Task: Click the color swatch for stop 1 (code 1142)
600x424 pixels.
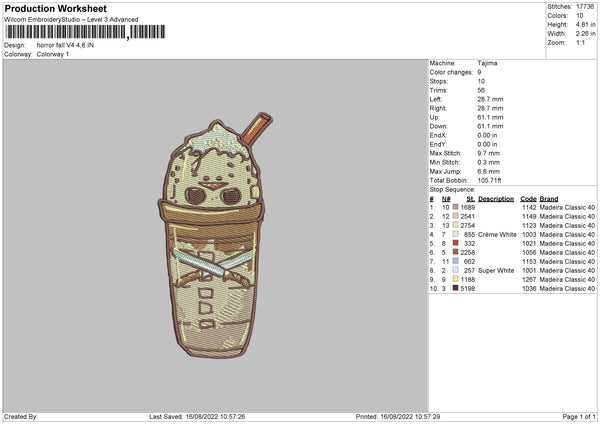Action: (455, 207)
